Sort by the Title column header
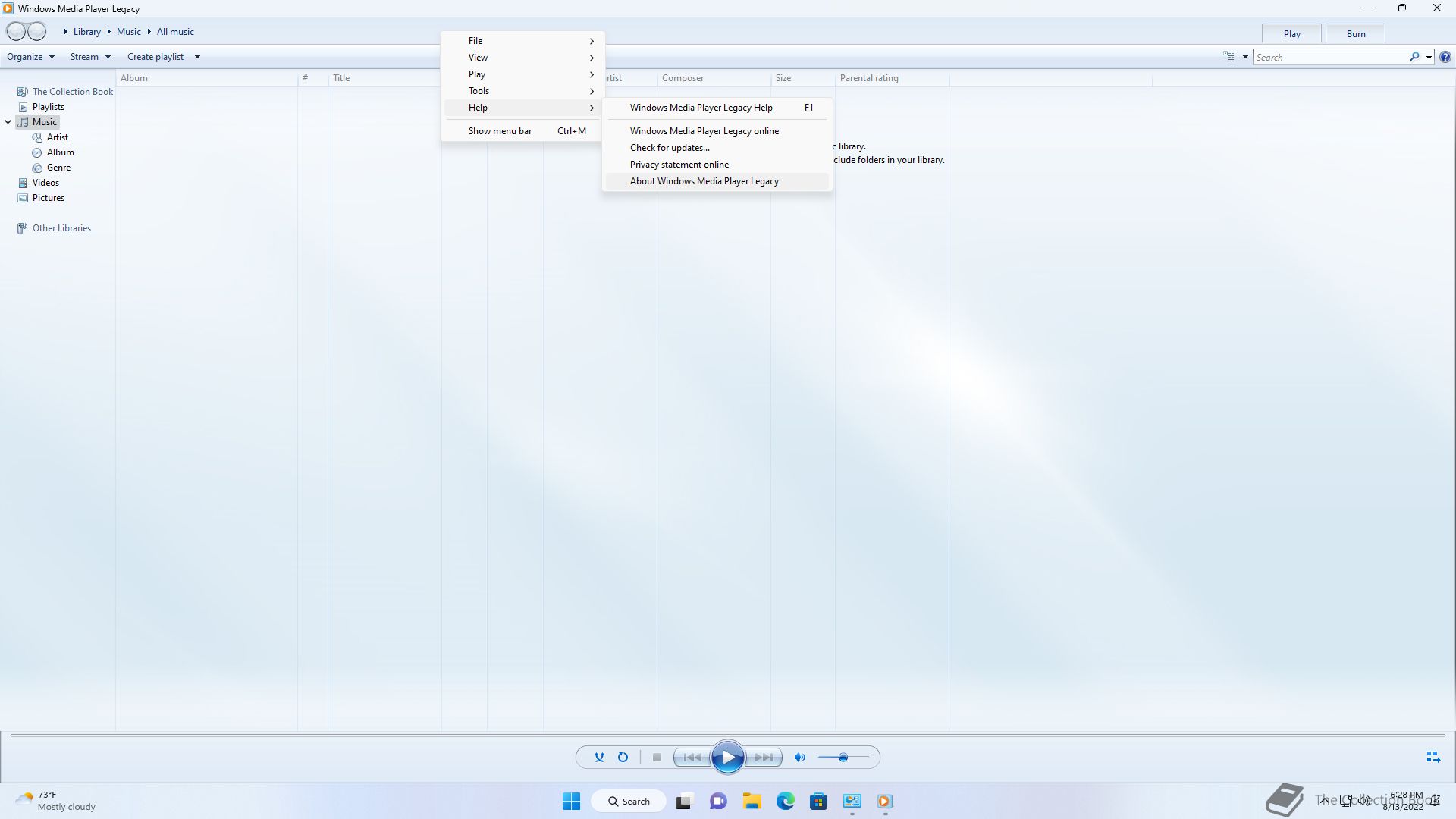 click(385, 78)
